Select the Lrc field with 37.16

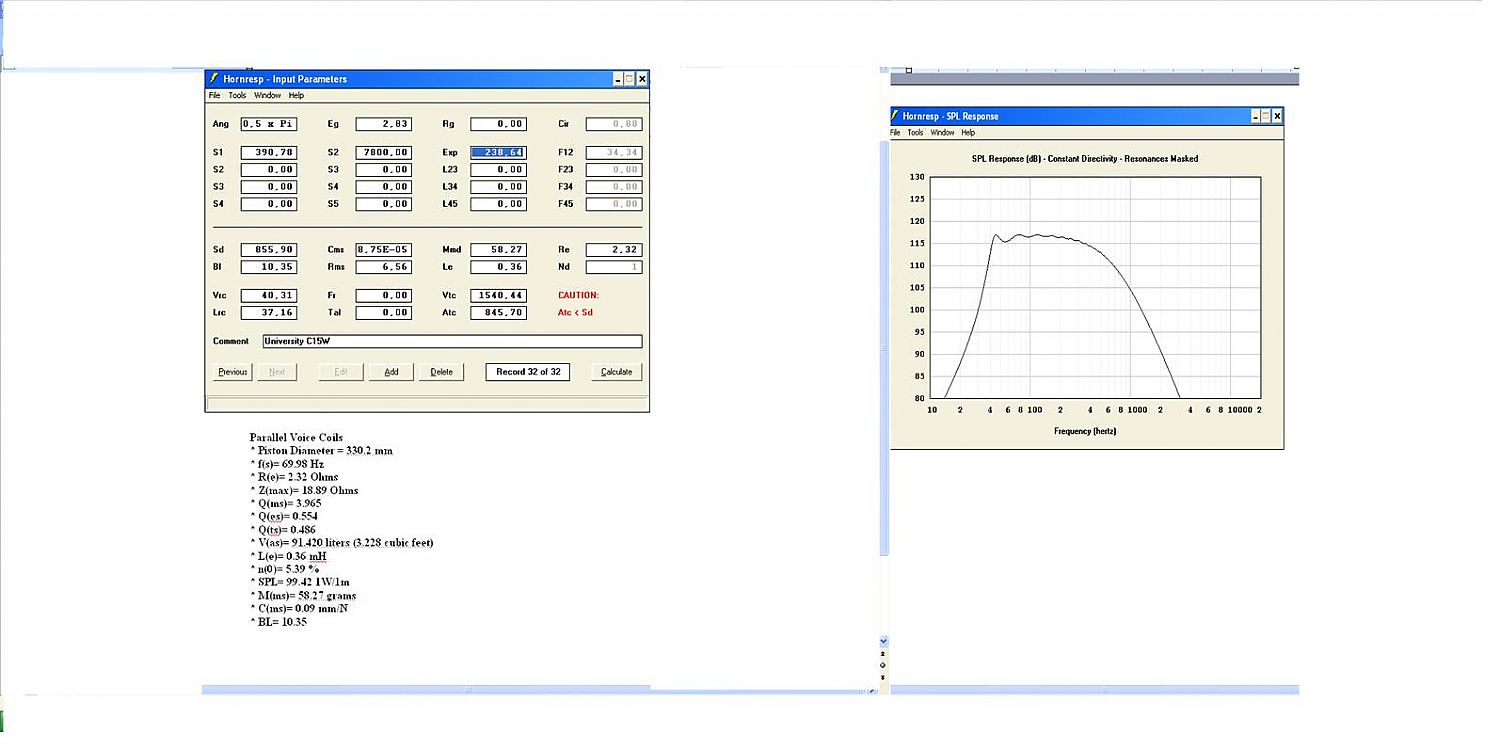[269, 313]
